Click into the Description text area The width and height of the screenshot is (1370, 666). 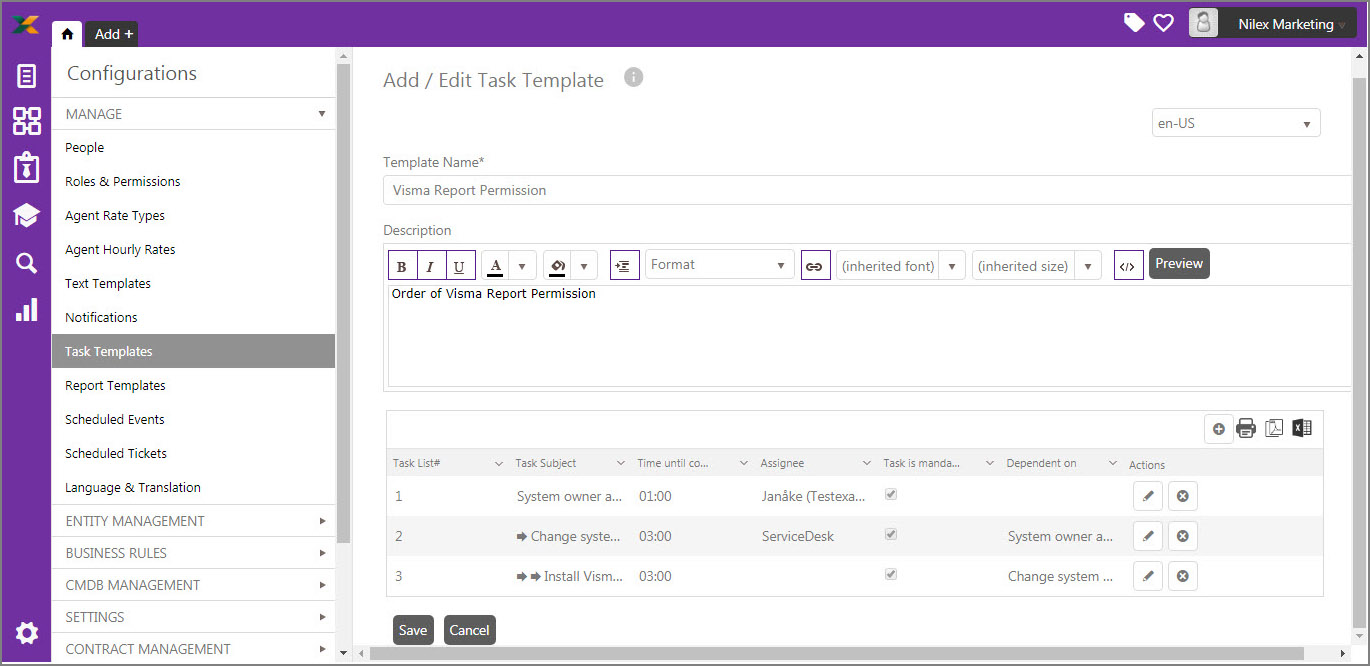point(869,335)
